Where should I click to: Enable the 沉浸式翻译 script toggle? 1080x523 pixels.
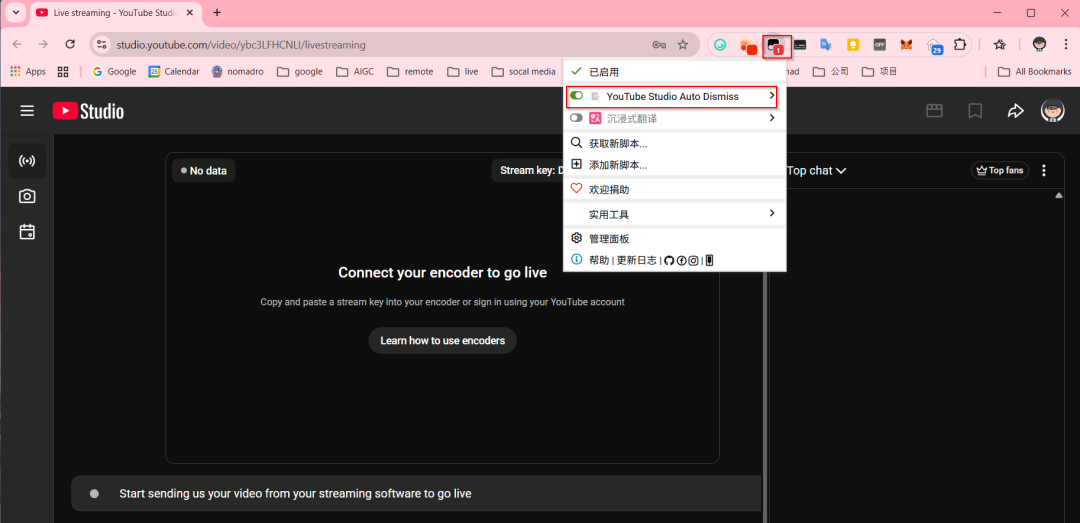[577, 118]
